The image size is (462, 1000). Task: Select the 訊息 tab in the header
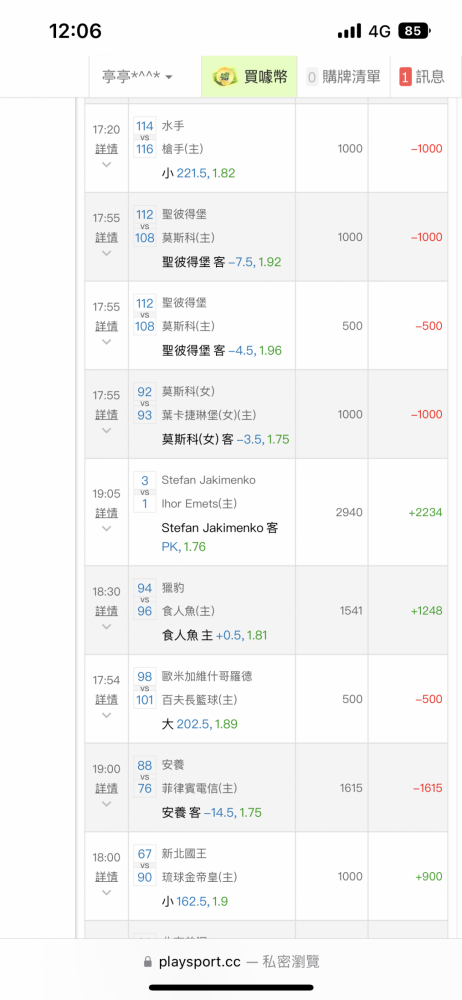pyautogui.click(x=422, y=77)
